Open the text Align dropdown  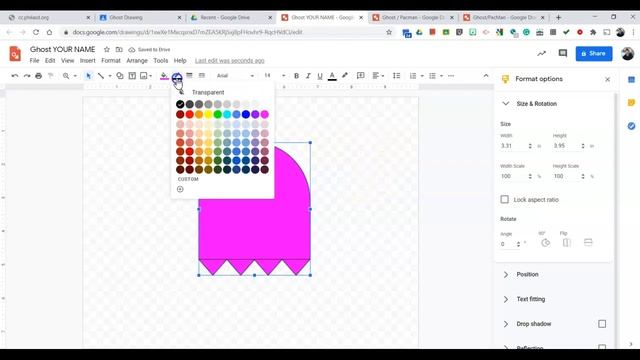click(378, 76)
